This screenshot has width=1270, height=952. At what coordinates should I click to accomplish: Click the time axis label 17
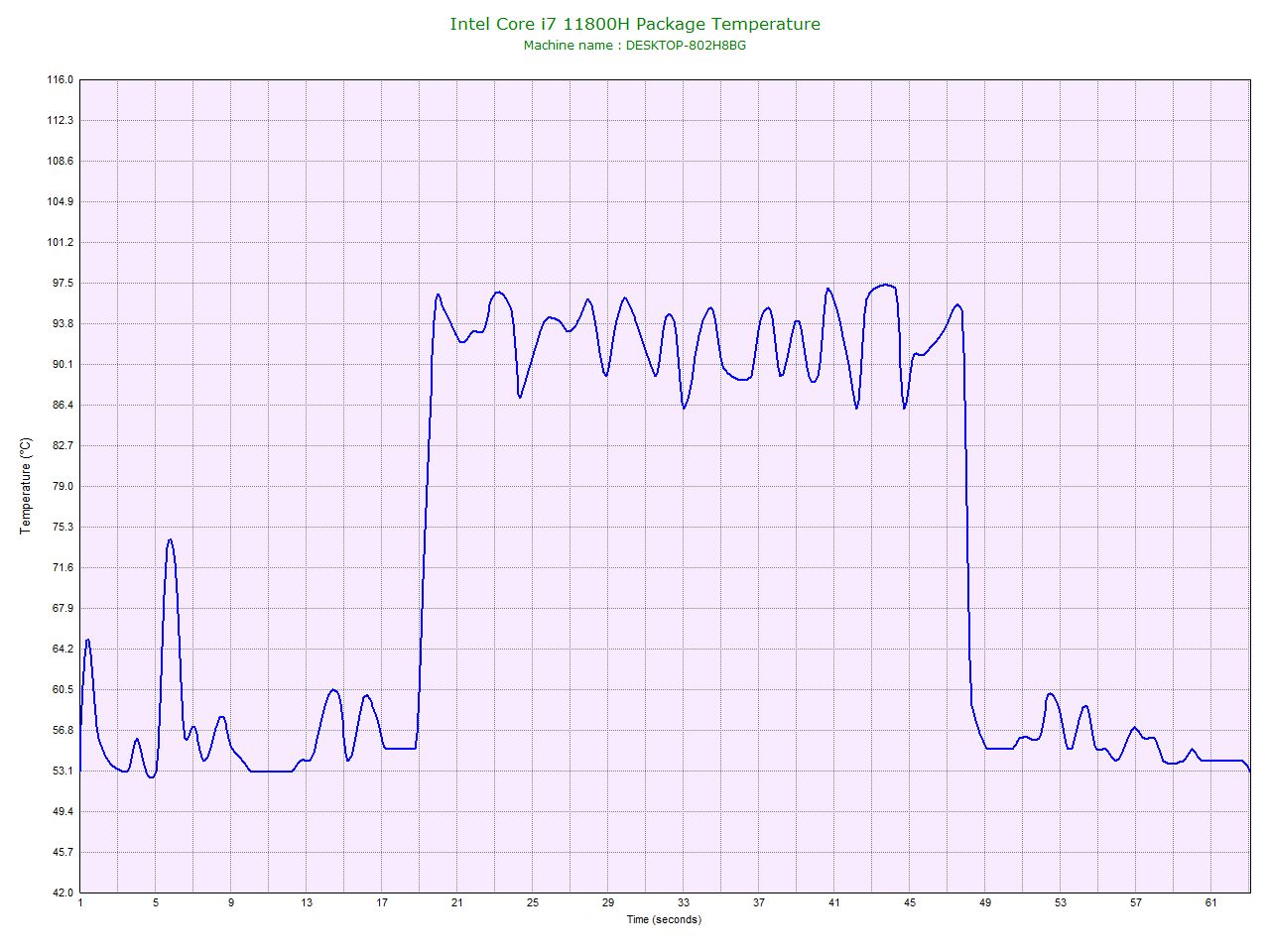click(382, 902)
